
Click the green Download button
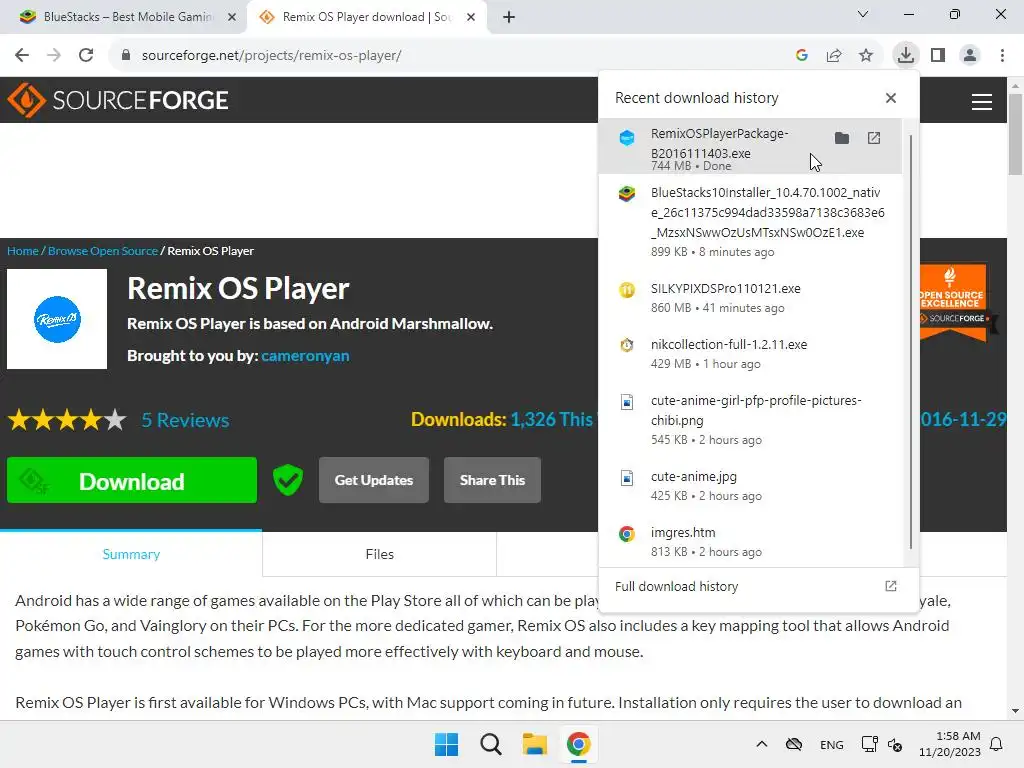pos(132,480)
